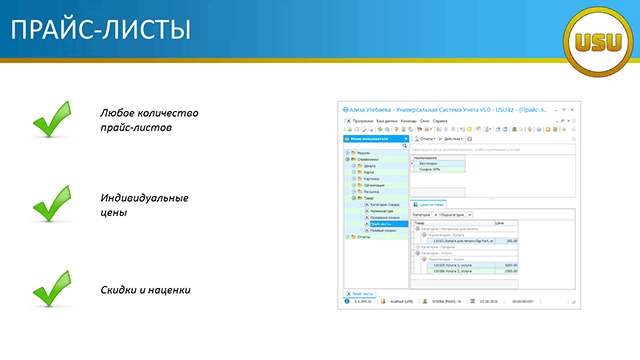The height and width of the screenshot is (360, 640).
Task: Click the gold USU logo badge
Action: point(598,42)
